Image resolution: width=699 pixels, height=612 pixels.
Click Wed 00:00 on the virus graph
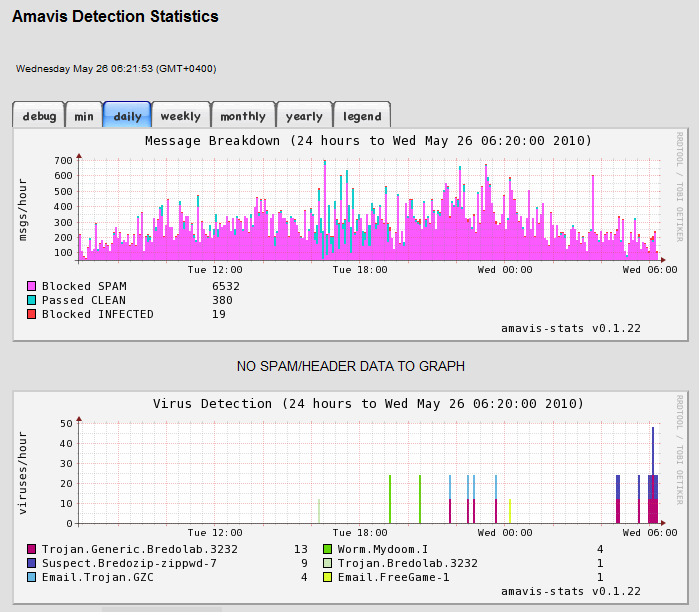point(505,533)
